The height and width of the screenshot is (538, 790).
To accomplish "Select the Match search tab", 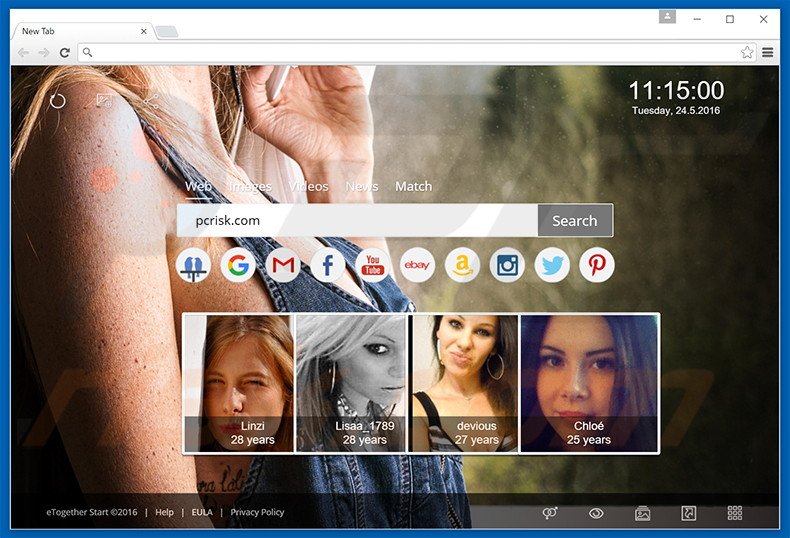I will pyautogui.click(x=414, y=186).
